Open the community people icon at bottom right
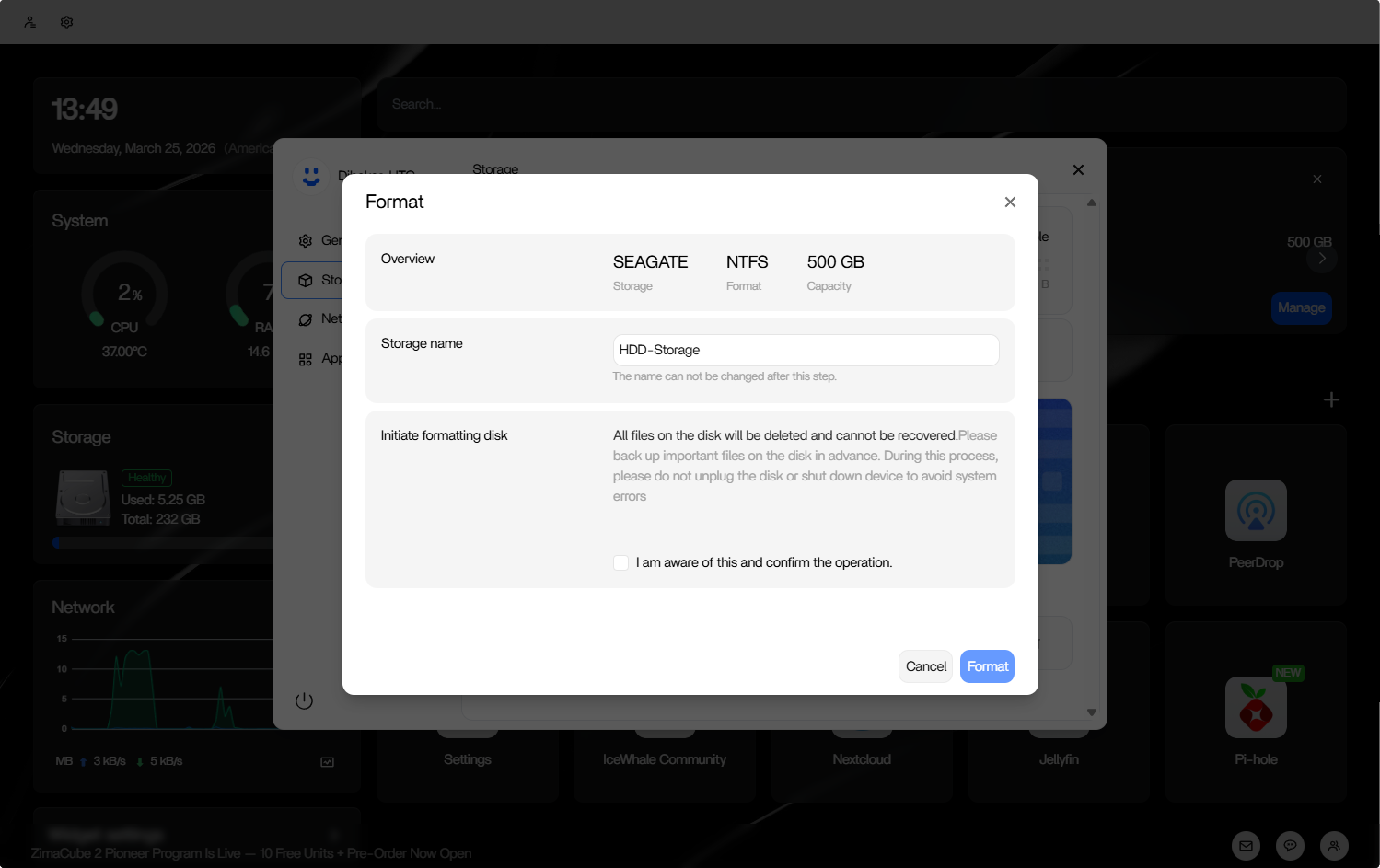 pos(1334,846)
